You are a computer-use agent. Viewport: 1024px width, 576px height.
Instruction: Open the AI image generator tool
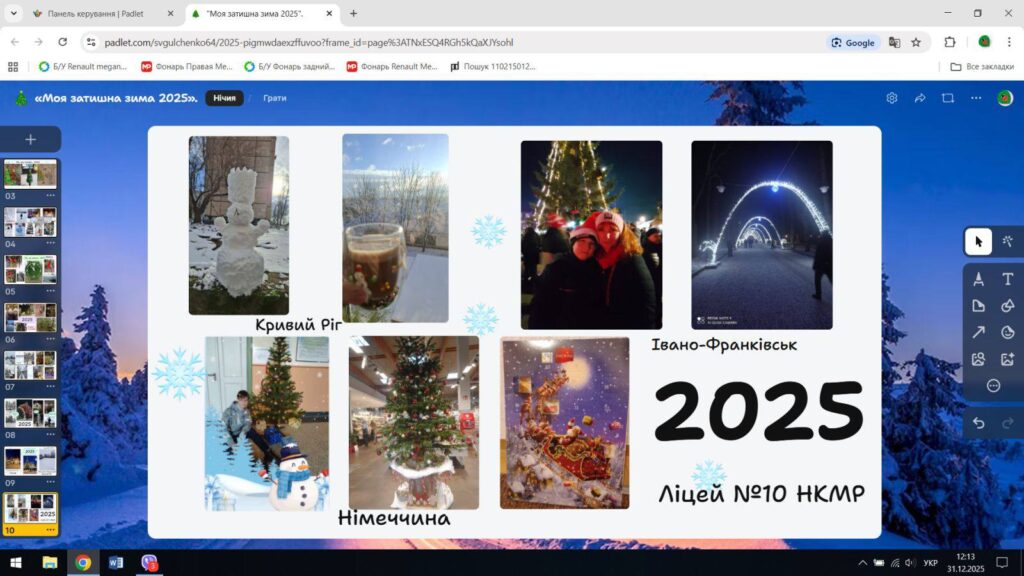pos(1008,359)
